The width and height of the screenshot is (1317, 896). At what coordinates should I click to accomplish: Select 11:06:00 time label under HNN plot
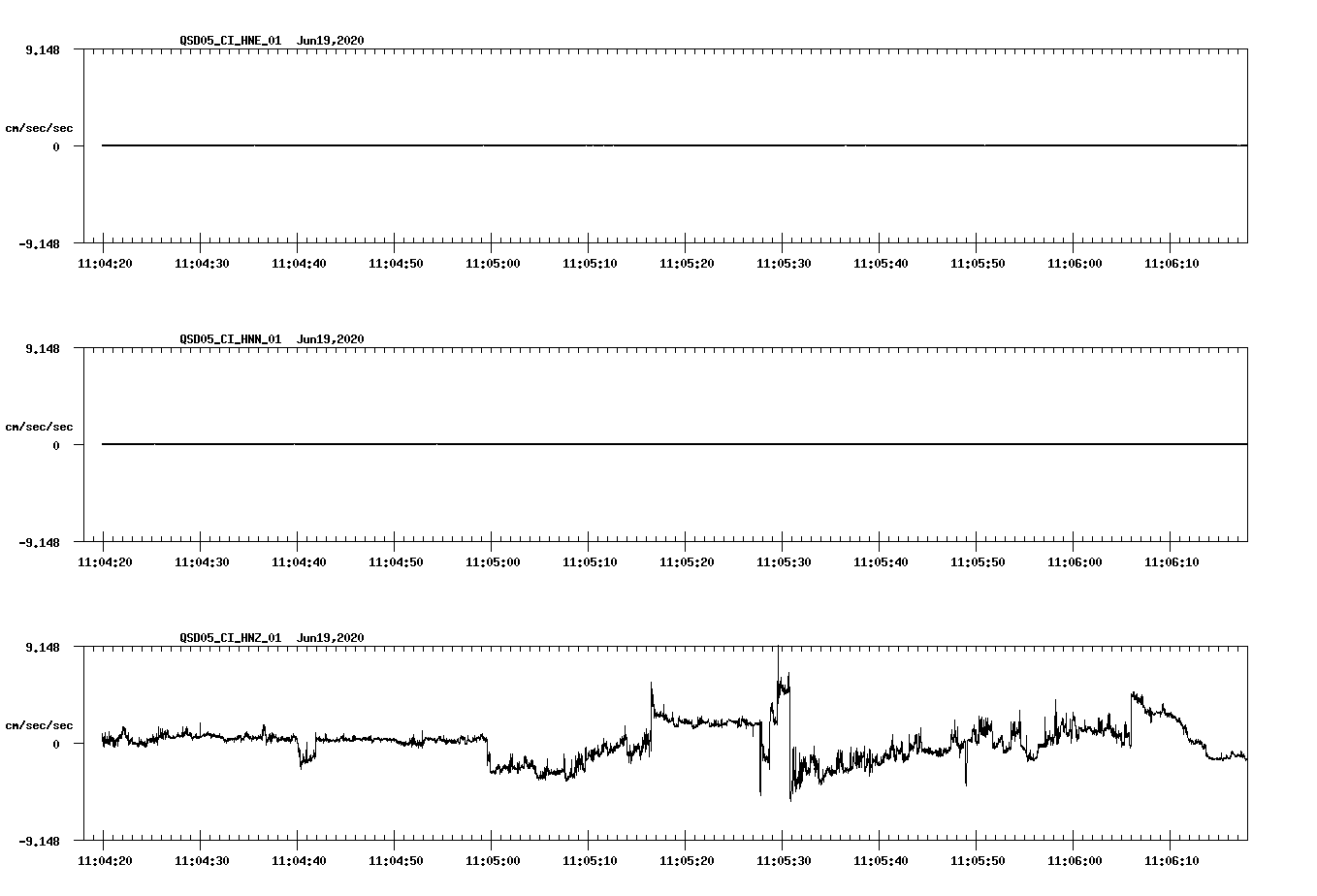point(1075,561)
